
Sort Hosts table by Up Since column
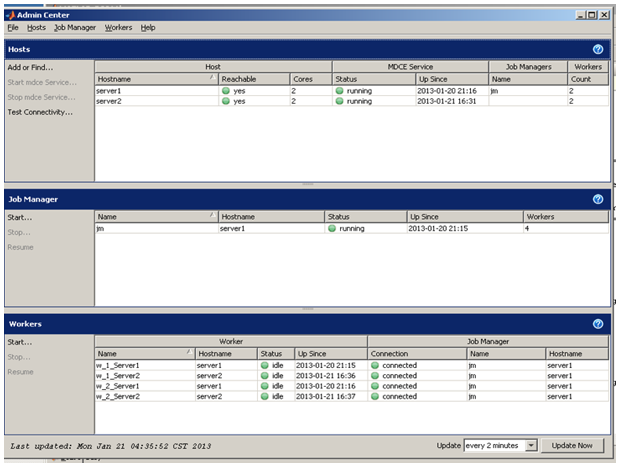point(452,79)
